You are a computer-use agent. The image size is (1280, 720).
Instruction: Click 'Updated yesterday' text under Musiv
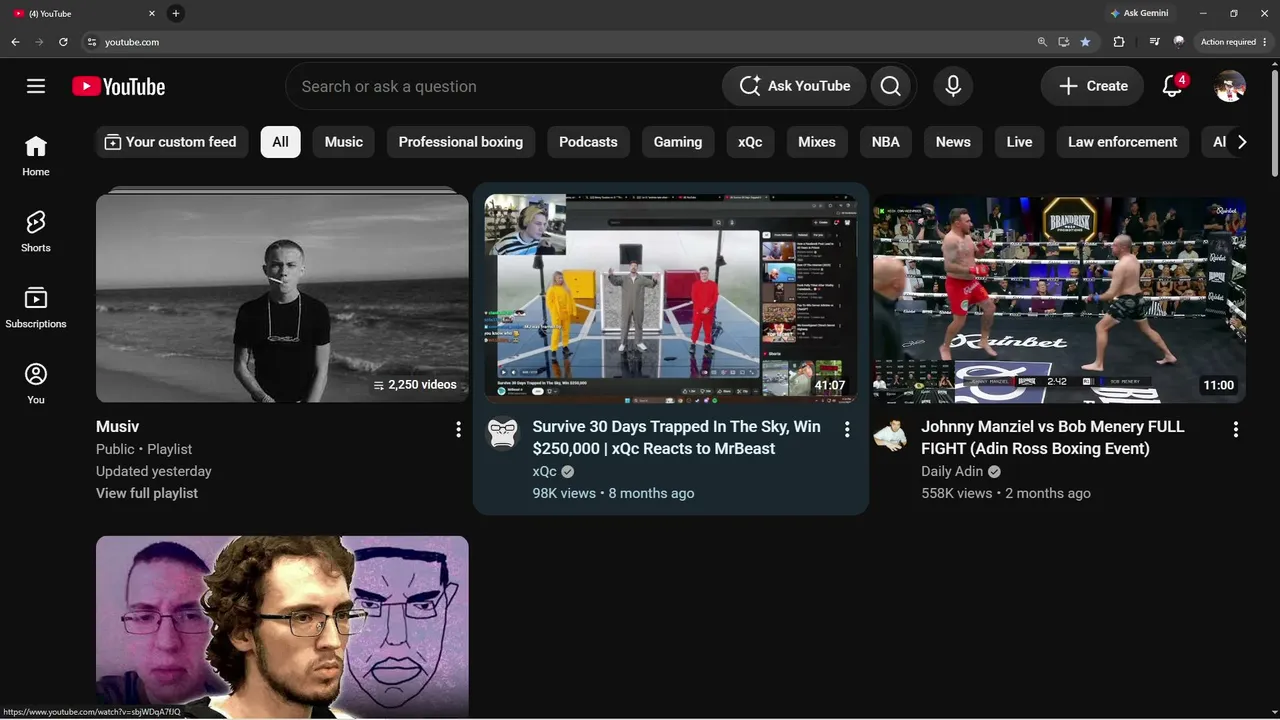tap(154, 471)
